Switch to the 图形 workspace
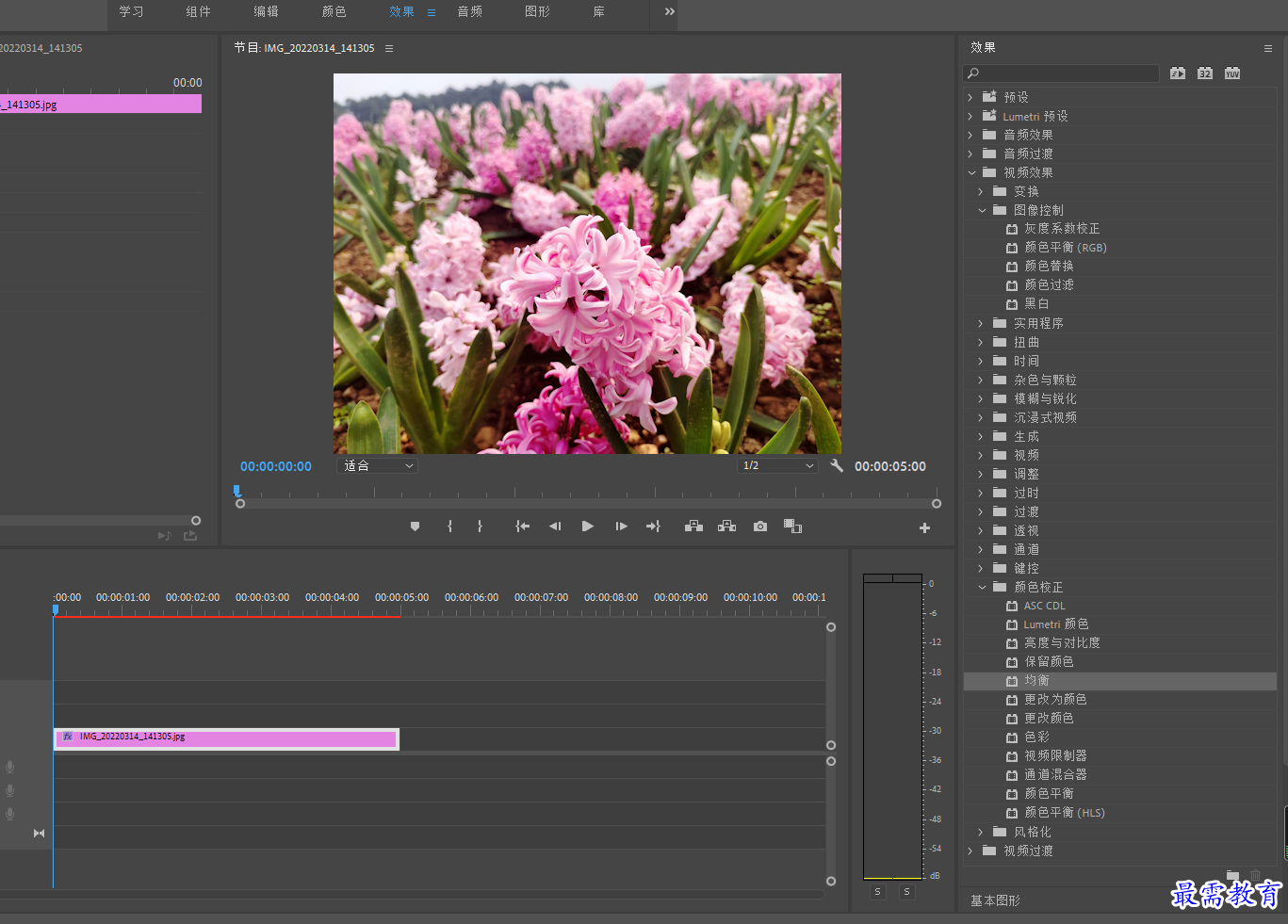The height and width of the screenshot is (924, 1288). tap(537, 11)
